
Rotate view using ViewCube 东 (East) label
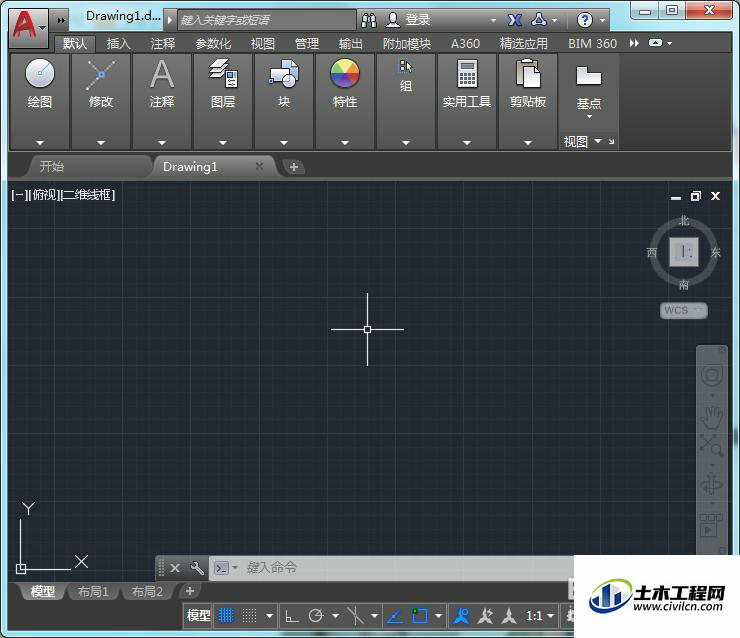pos(715,252)
